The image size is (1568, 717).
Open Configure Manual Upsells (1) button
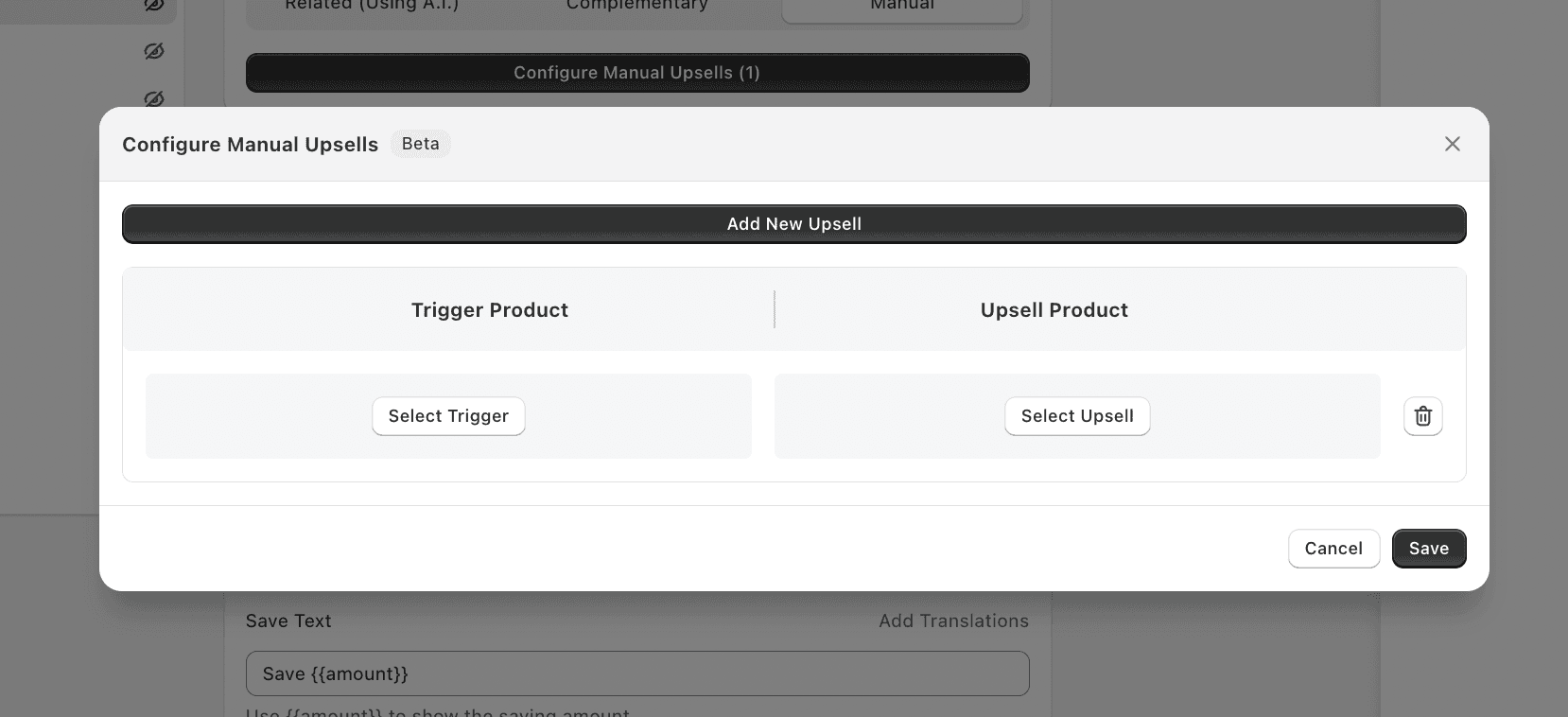637,73
